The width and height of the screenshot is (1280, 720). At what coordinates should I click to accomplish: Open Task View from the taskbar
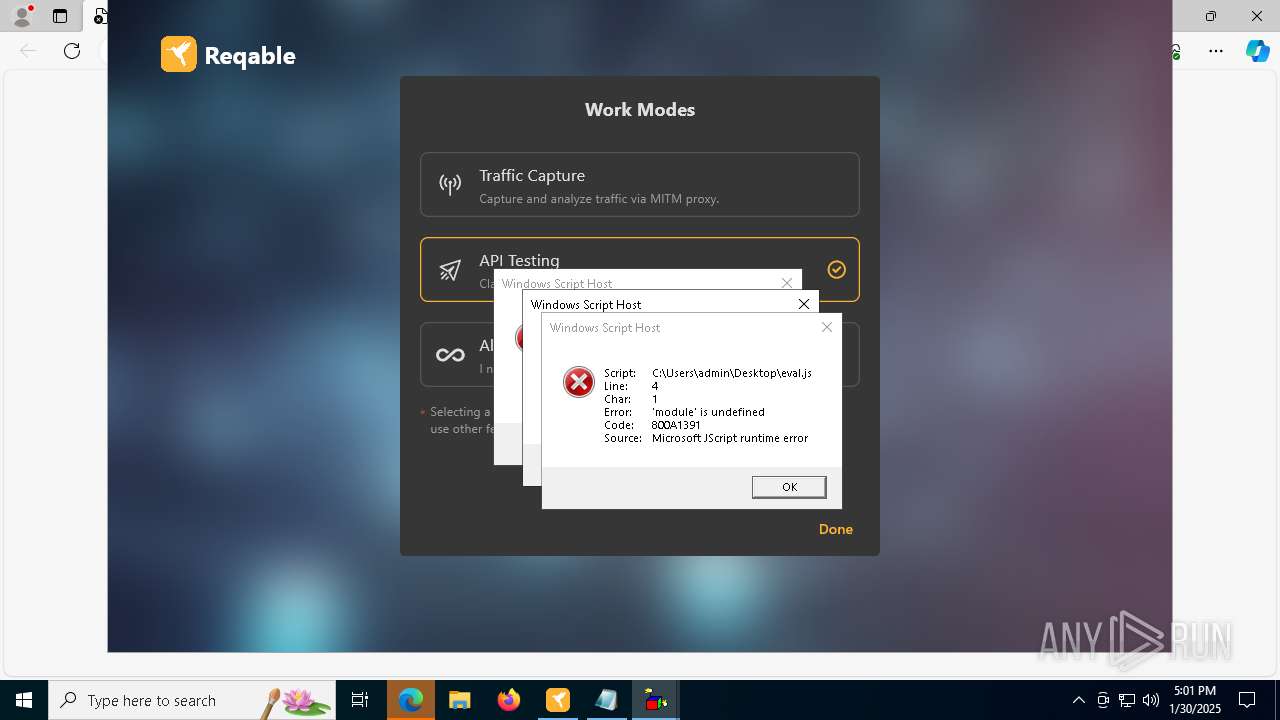pos(360,700)
